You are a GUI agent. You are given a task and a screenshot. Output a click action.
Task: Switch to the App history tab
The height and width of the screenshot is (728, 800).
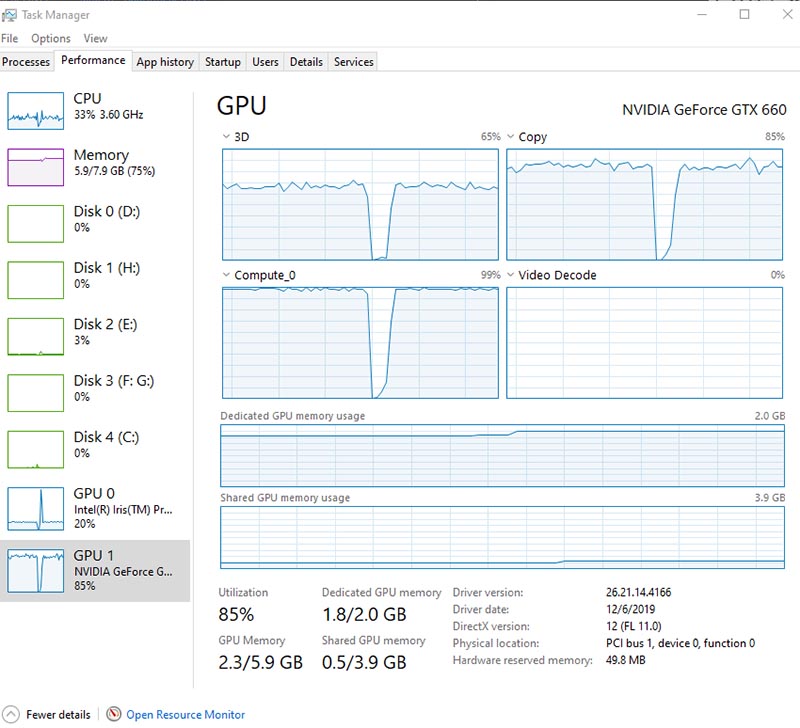[165, 62]
